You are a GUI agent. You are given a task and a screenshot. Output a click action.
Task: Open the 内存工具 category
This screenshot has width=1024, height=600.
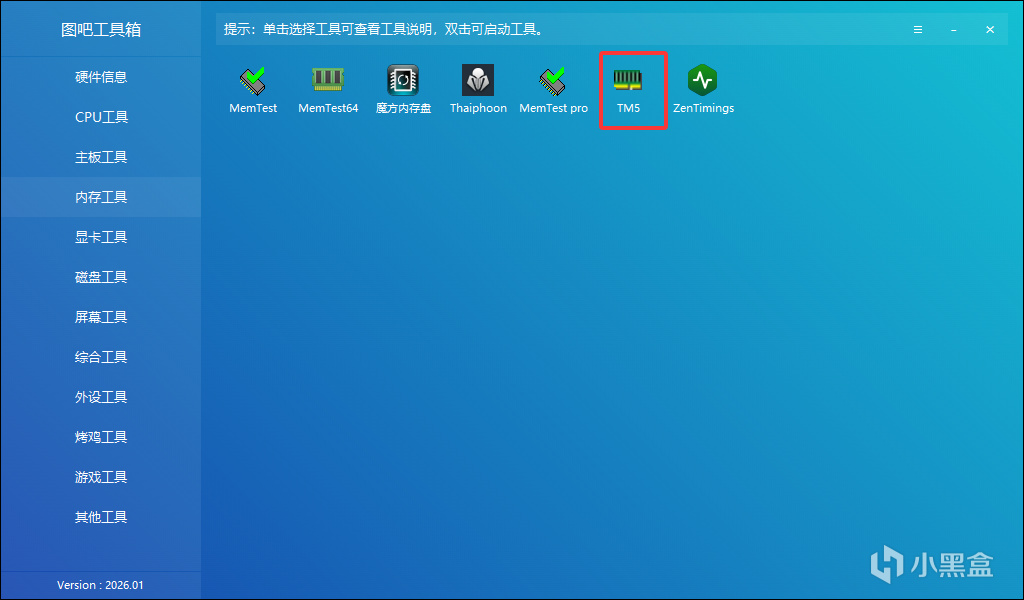[x=101, y=197]
